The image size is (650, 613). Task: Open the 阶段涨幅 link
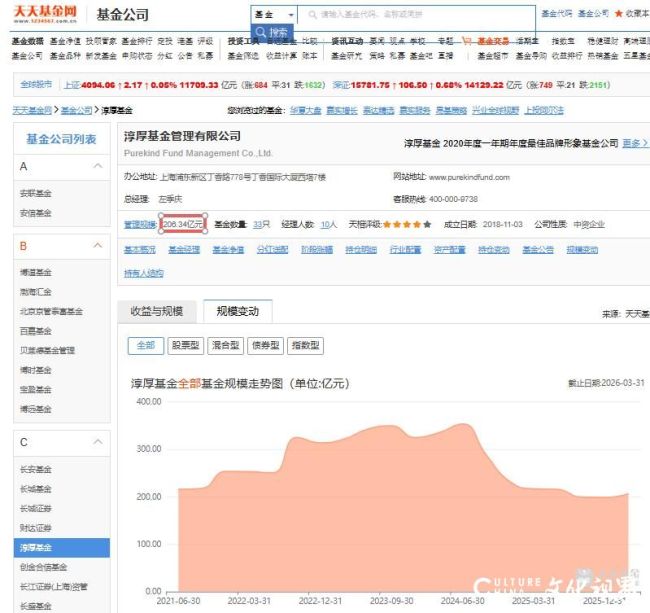click(317, 250)
